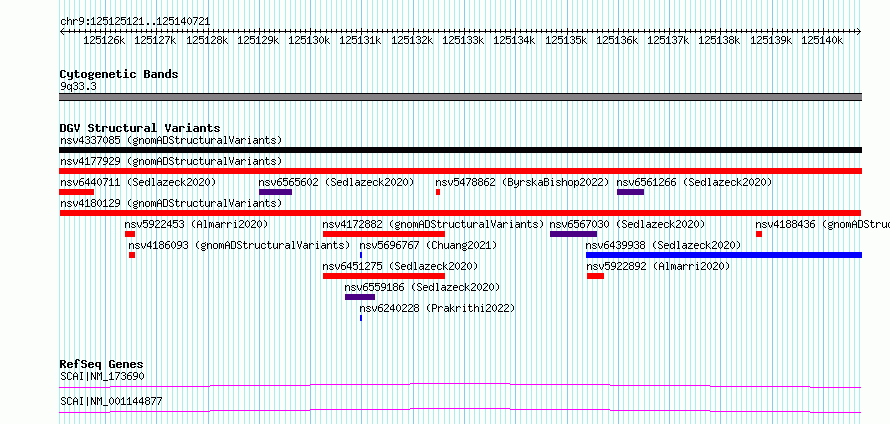Click the red bar for nsv4177929

tap(460, 171)
